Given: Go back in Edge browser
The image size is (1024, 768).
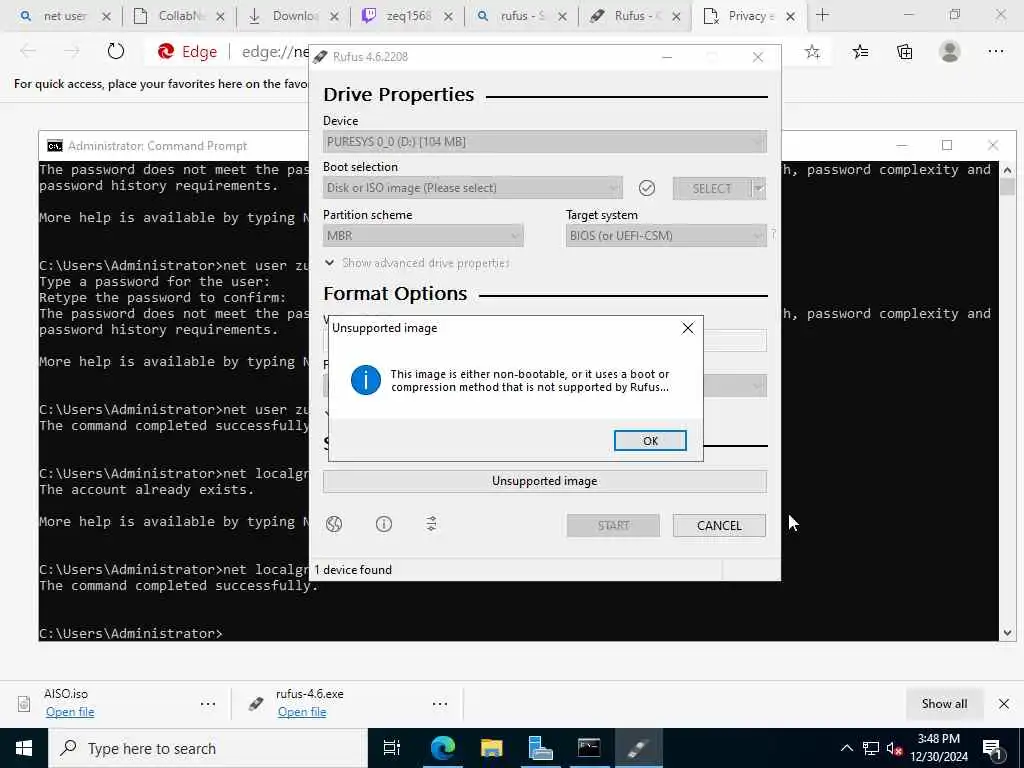Looking at the screenshot, I should click(x=28, y=52).
